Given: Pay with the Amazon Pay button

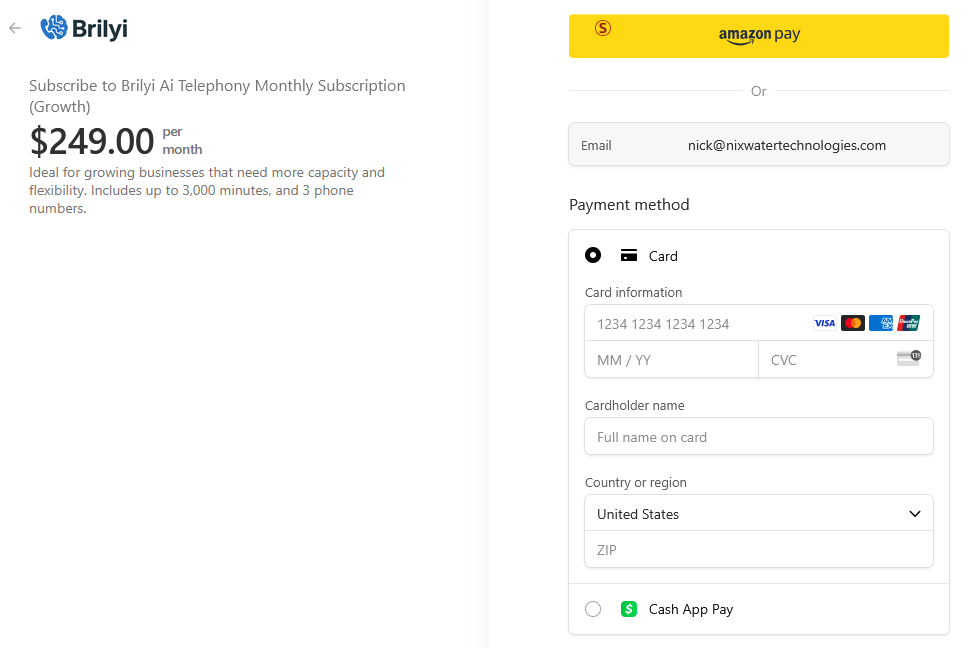Looking at the screenshot, I should click(x=759, y=36).
